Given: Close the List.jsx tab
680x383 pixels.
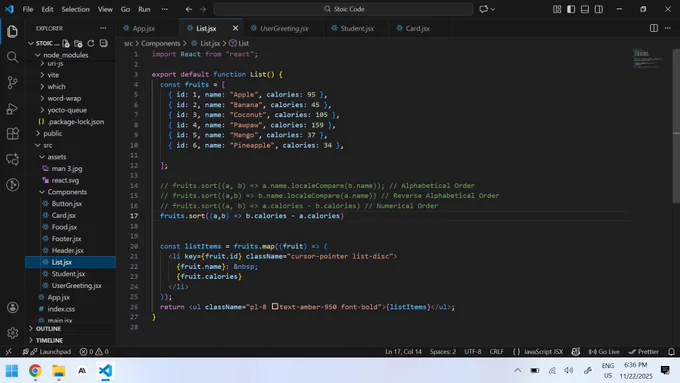Looking at the screenshot, I should (x=235, y=28).
